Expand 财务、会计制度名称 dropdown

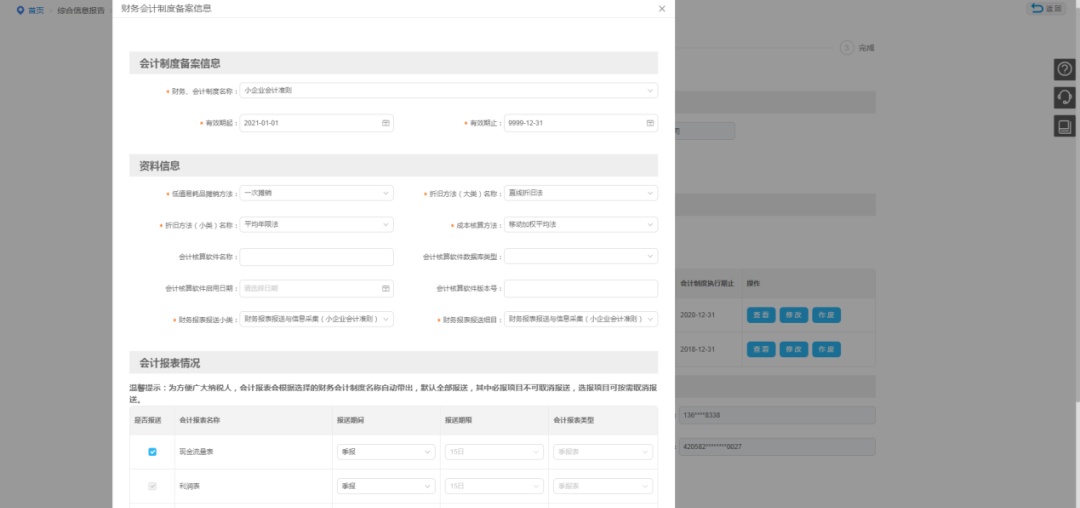pos(649,90)
